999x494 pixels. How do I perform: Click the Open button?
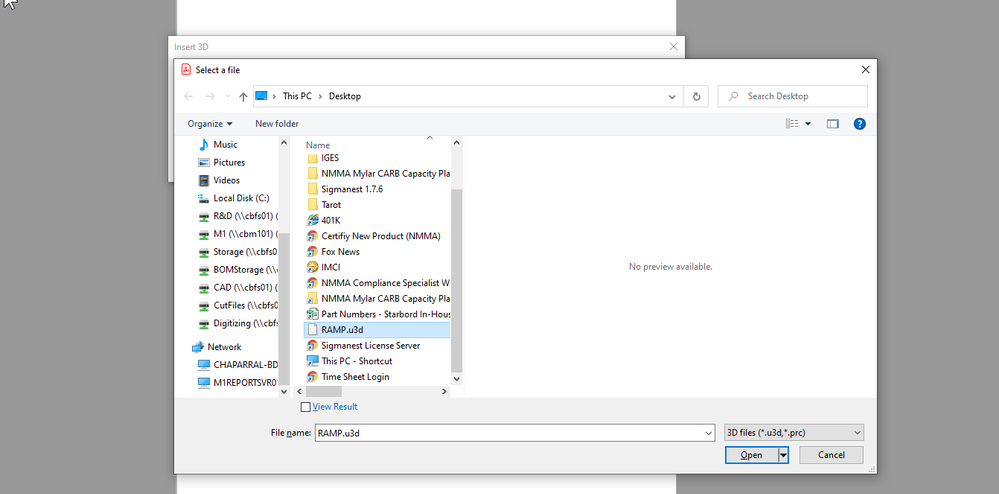pos(751,455)
